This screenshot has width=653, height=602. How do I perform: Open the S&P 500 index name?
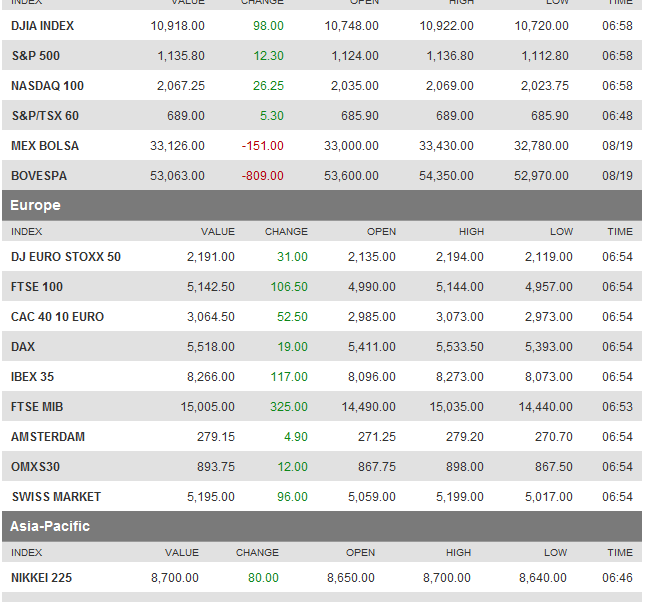click(x=36, y=56)
